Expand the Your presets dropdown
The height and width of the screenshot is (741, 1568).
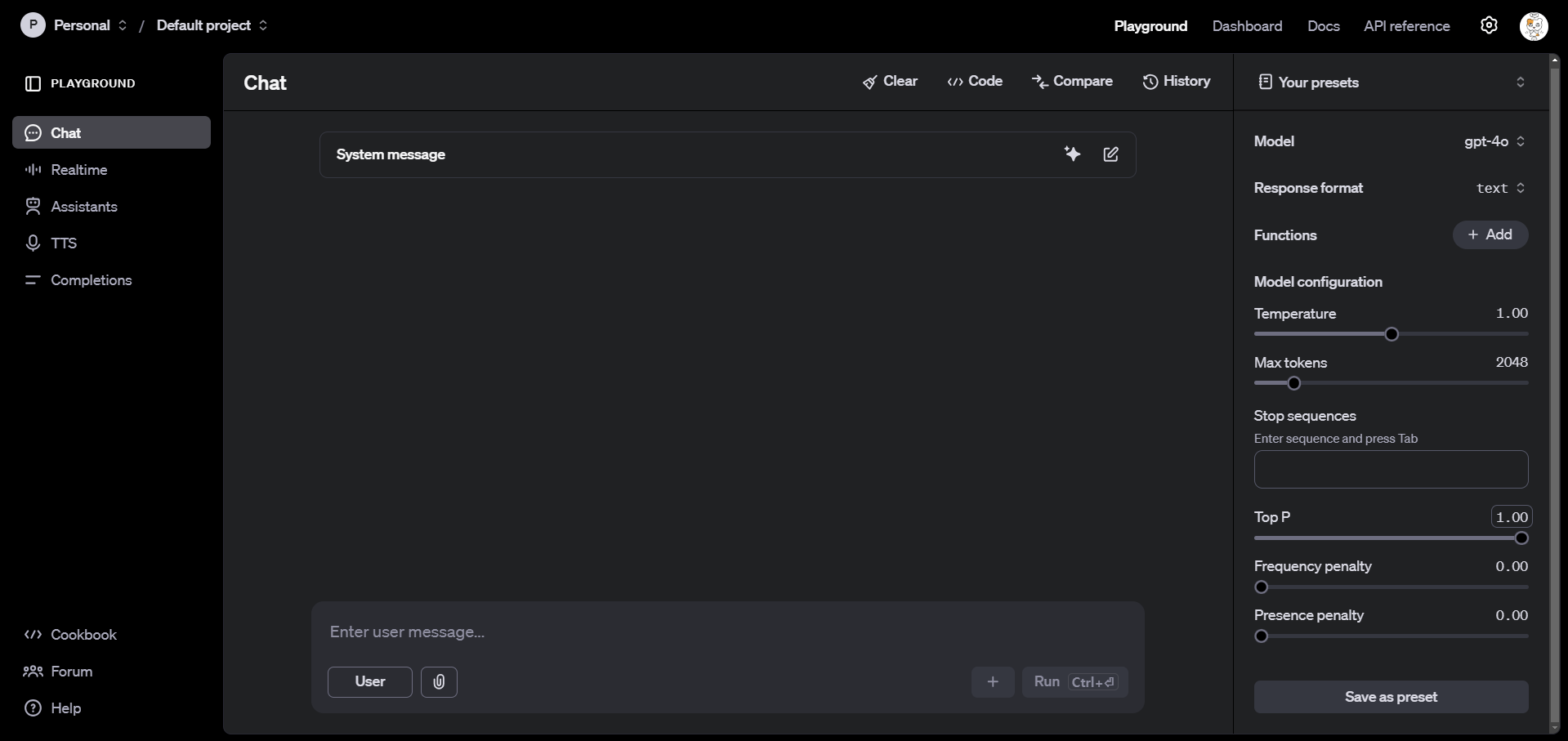click(x=1392, y=82)
